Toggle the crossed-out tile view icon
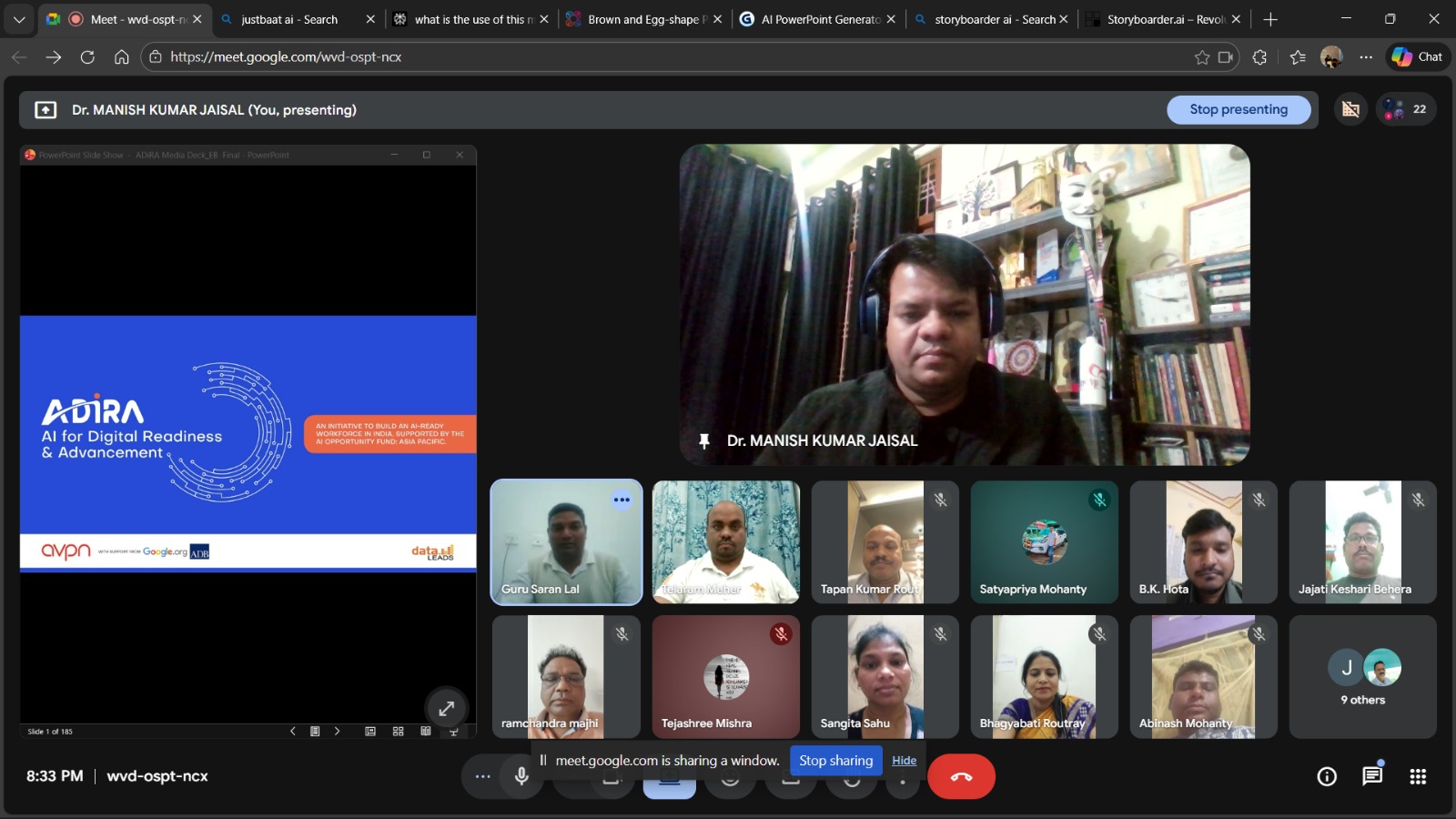The height and width of the screenshot is (819, 1456). [1350, 109]
